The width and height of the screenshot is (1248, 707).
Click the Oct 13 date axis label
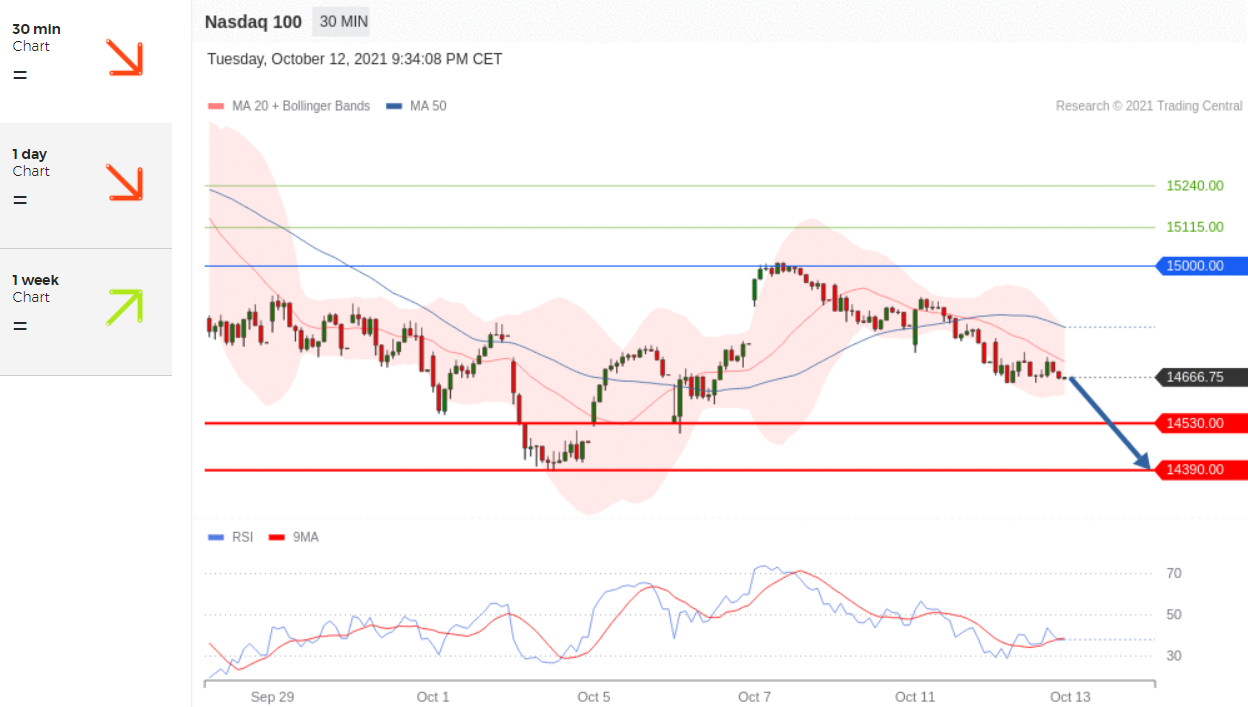click(1070, 697)
